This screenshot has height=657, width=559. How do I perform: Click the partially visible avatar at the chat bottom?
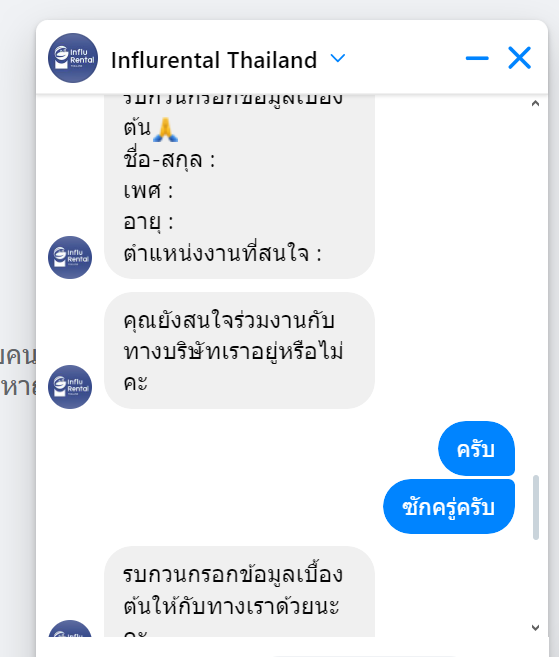[70, 629]
